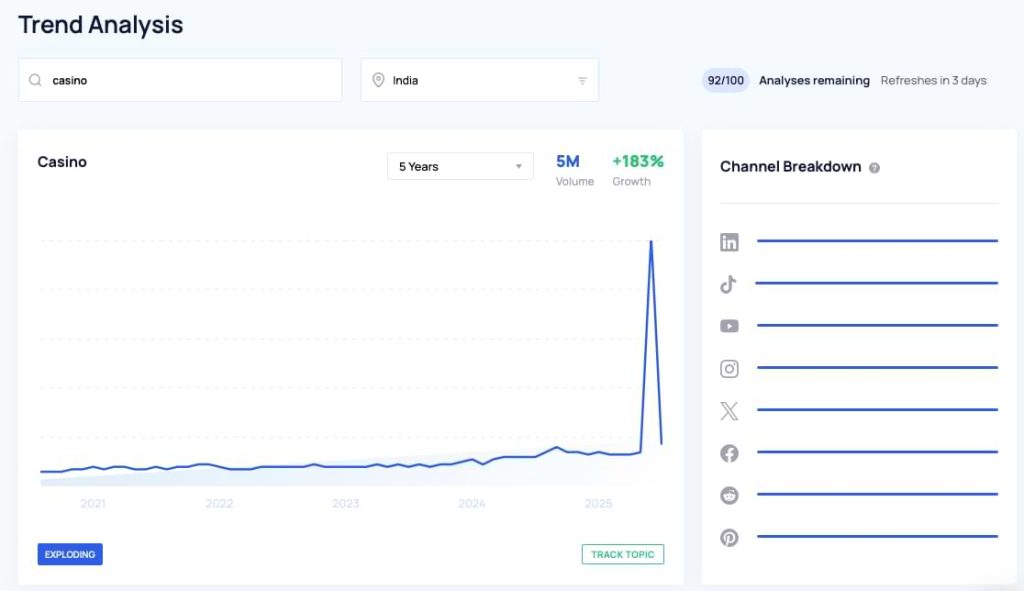1024x591 pixels.
Task: Click the Pinterest channel icon
Action: click(x=729, y=537)
